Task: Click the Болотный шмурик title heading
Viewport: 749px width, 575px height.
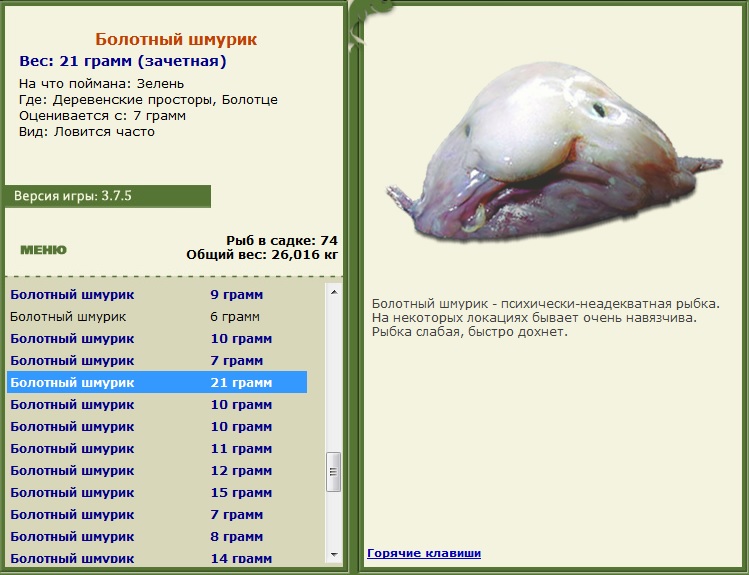Action: tap(176, 39)
